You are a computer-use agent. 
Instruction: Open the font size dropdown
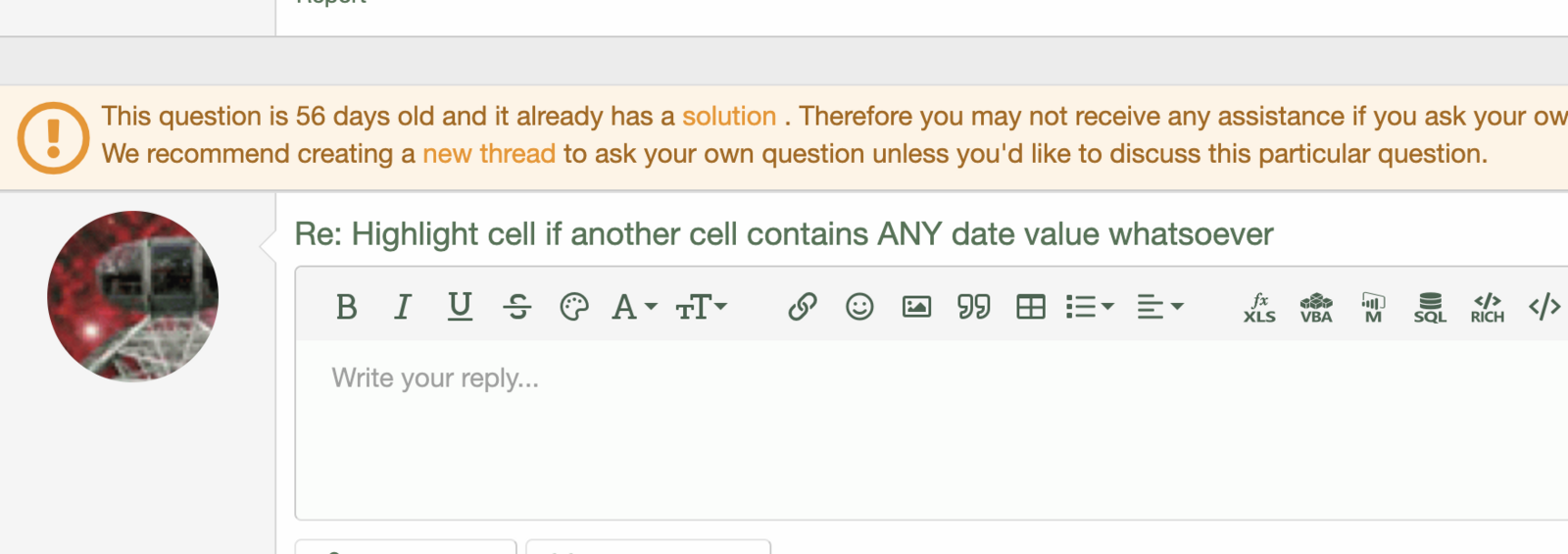point(701,308)
